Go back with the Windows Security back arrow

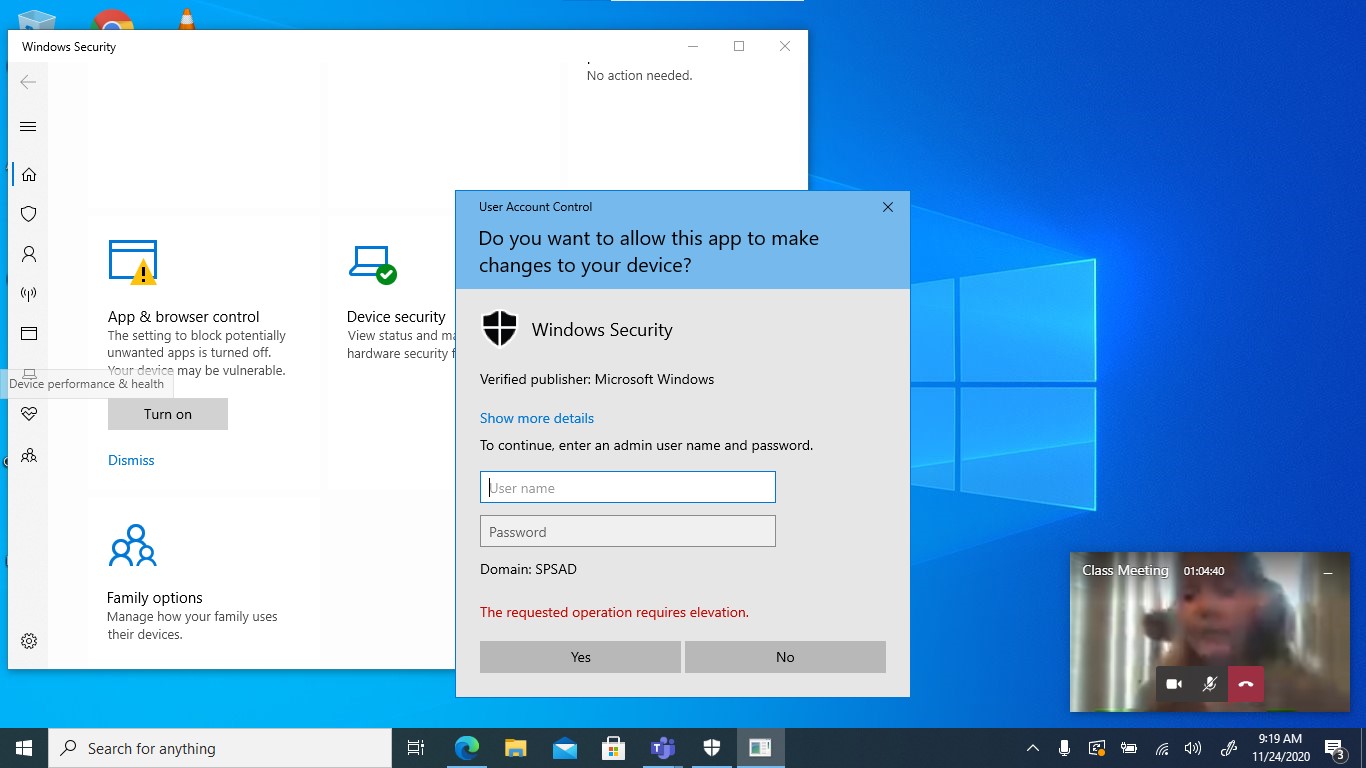28,82
